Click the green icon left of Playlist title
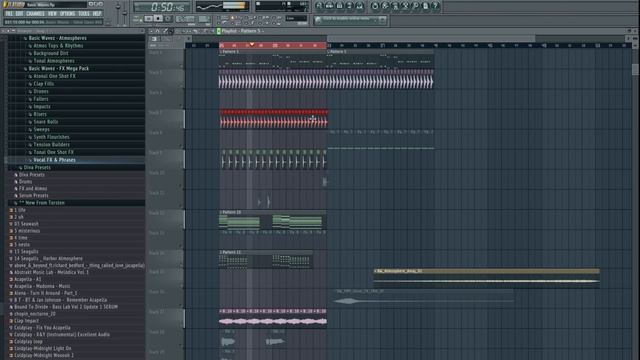The width and height of the screenshot is (640, 360). [x=219, y=31]
